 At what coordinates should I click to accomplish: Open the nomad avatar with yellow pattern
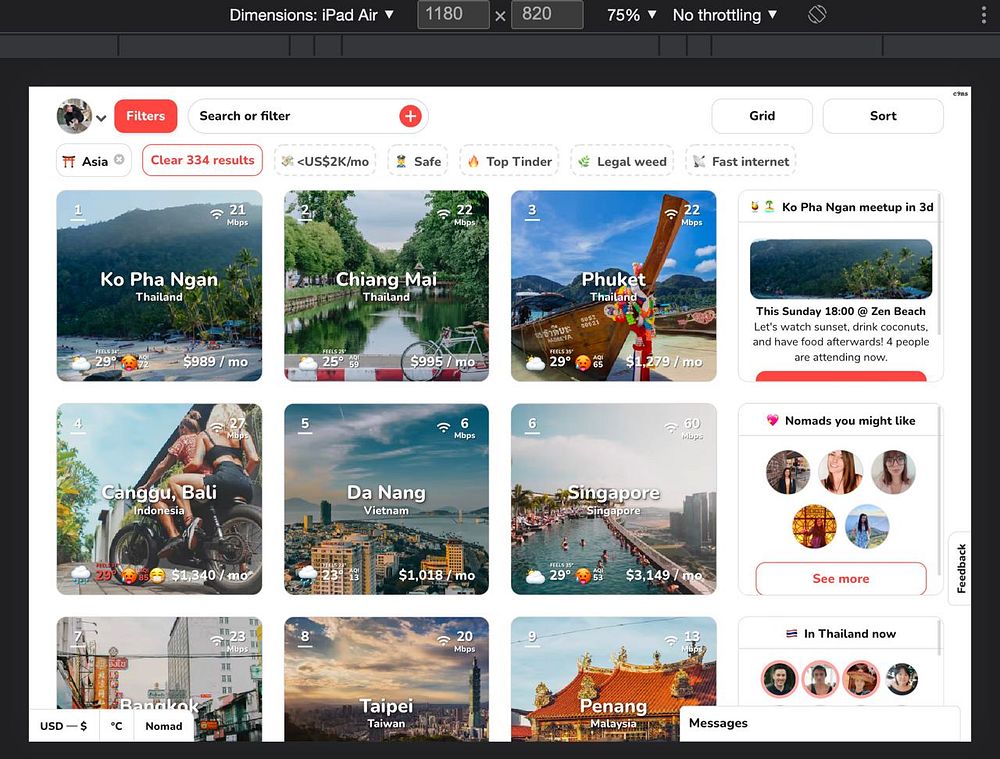click(814, 526)
